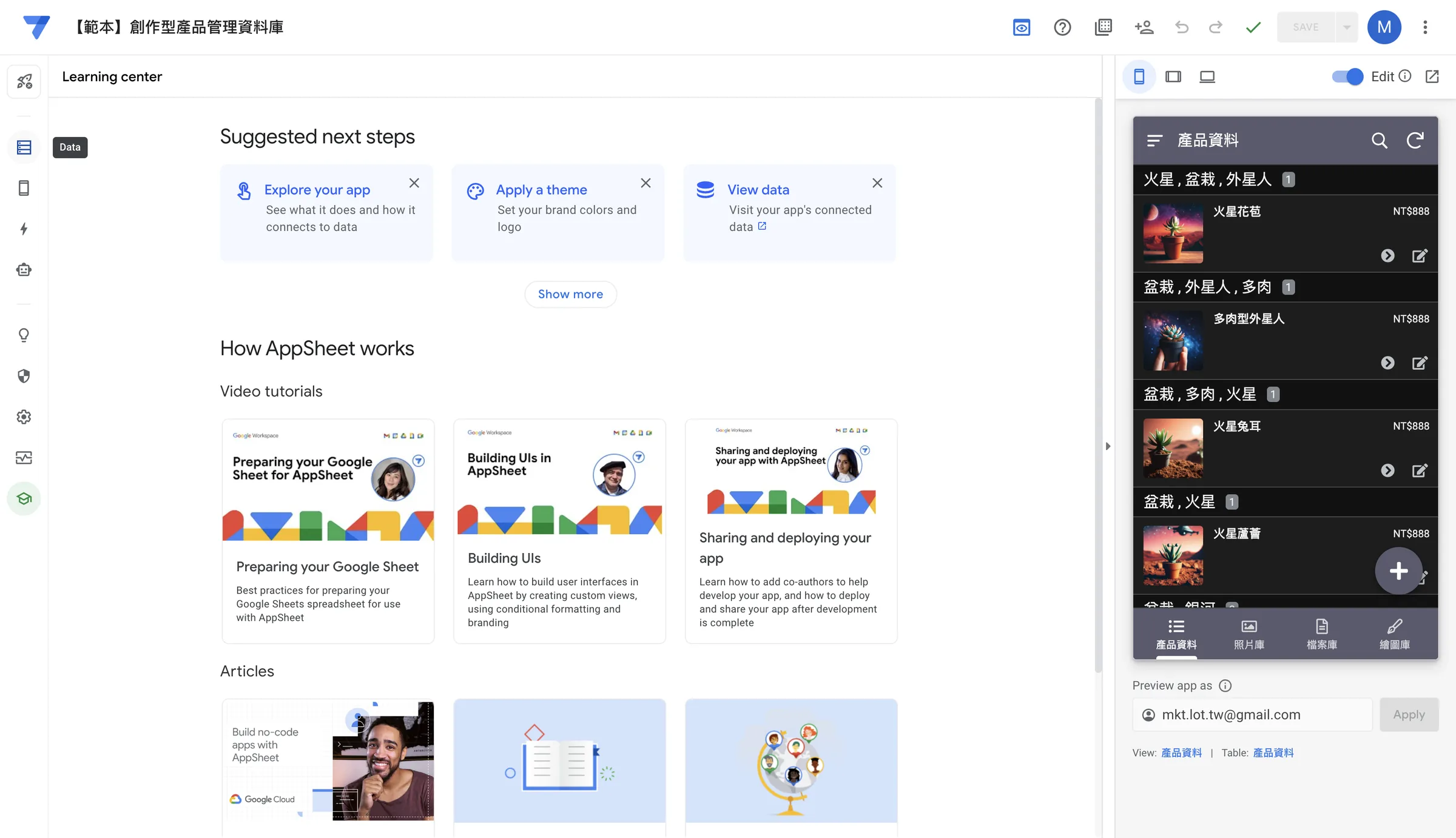This screenshot has width=1456, height=838.
Task: Open the hamburger menu in app preview
Action: pos(1154,141)
